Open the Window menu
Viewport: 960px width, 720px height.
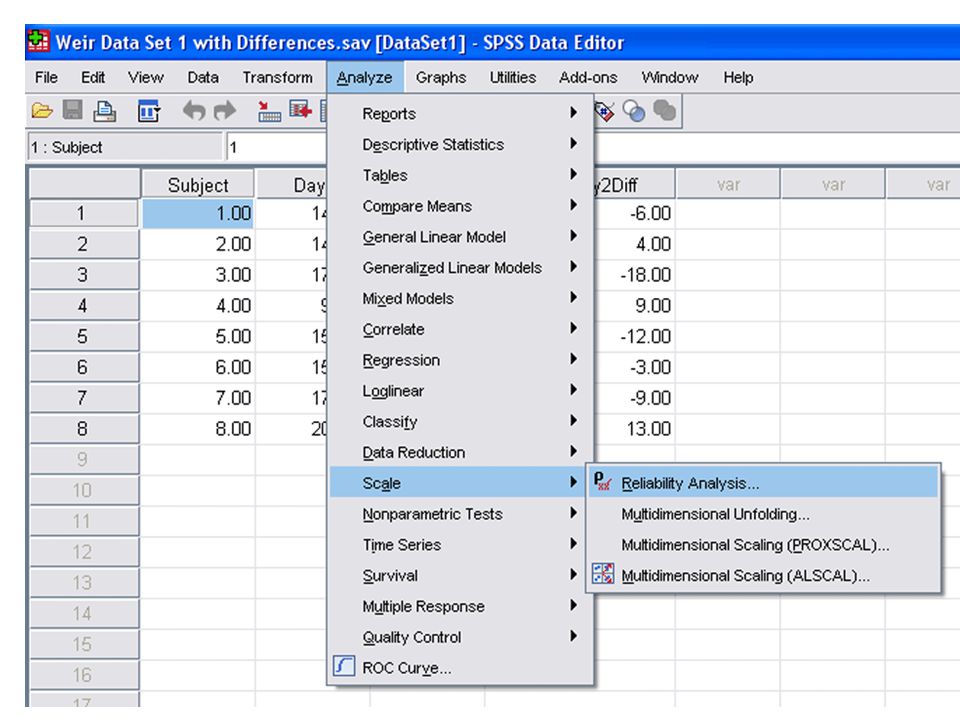tap(670, 78)
